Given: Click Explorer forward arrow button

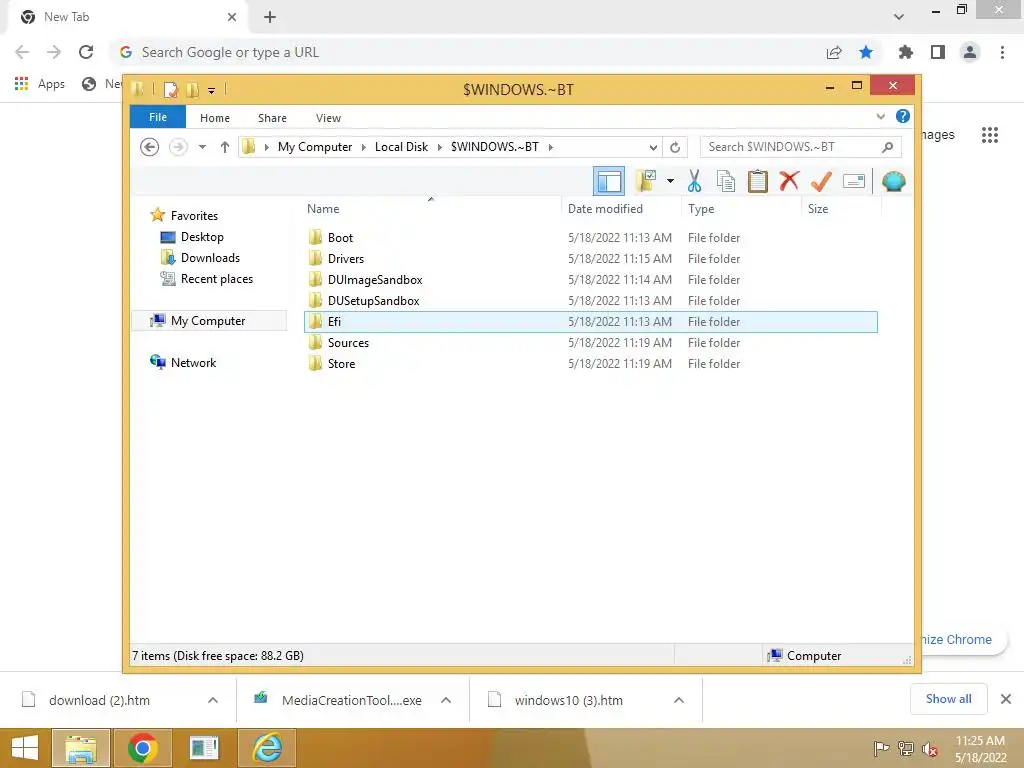Looking at the screenshot, I should [x=178, y=147].
